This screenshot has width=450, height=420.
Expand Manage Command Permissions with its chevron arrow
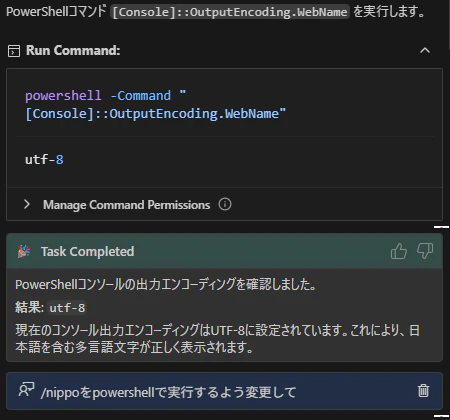coord(27,204)
